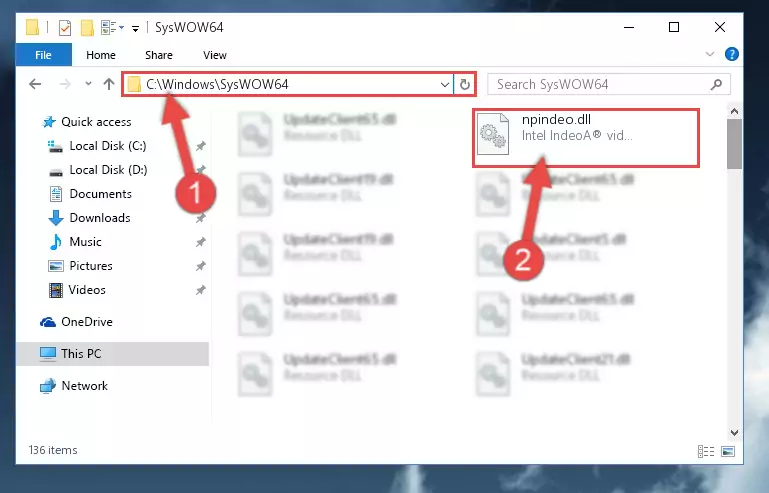This screenshot has height=493, width=769.
Task: Toggle pin next to Music
Action: point(200,242)
